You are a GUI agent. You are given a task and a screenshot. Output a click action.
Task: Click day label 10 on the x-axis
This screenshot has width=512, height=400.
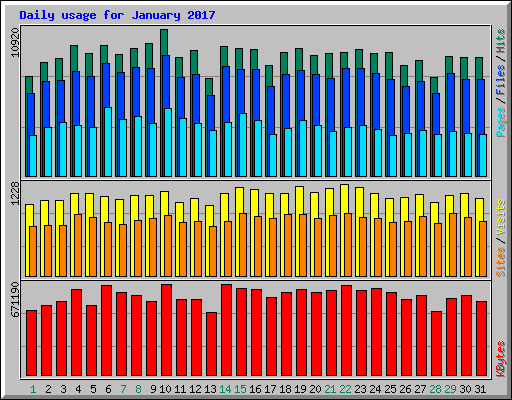(165, 389)
